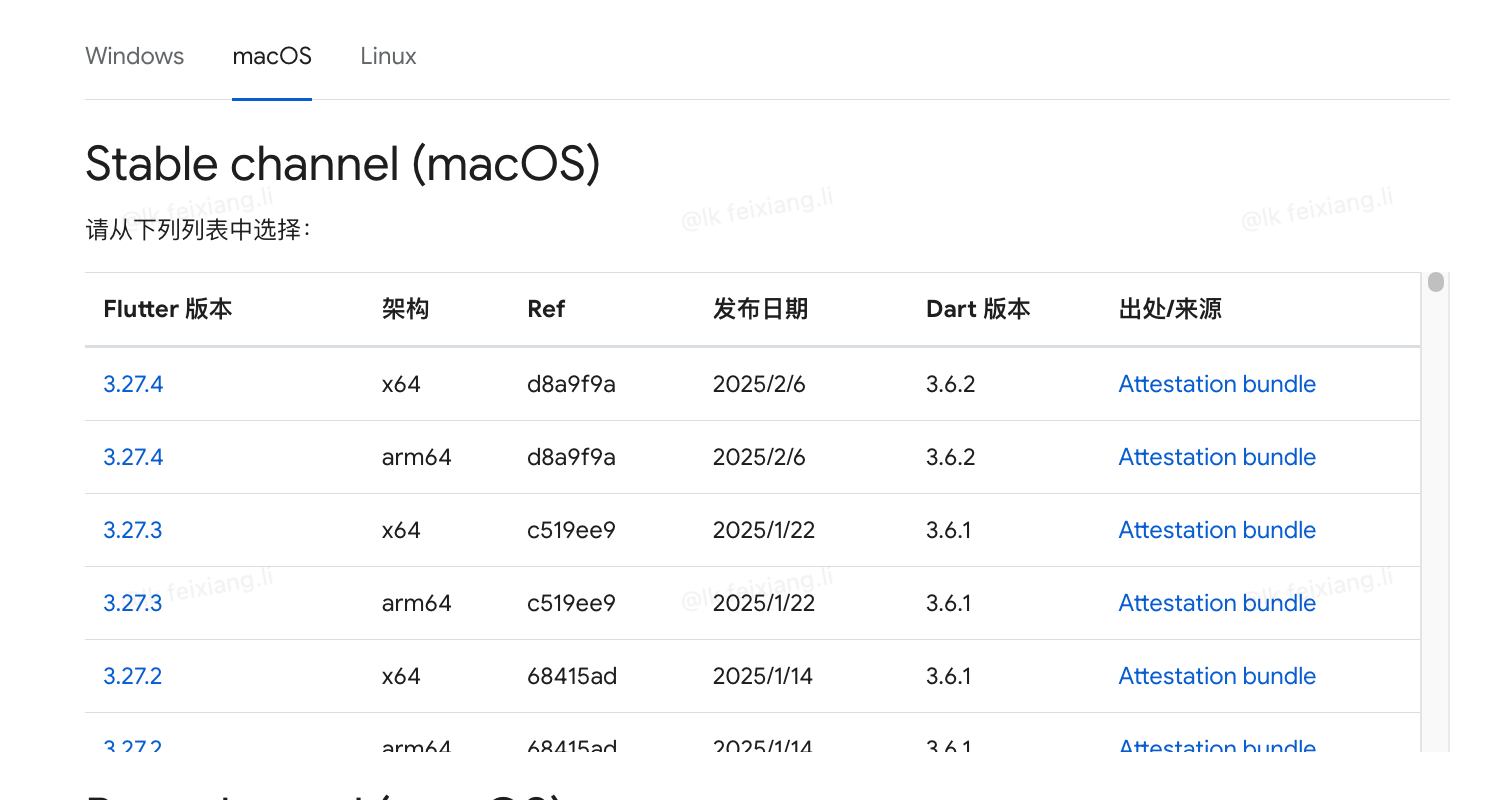Open Attestation bundle for 3.27.2 x64
Viewport: 1496px width, 800px height.
click(1217, 676)
